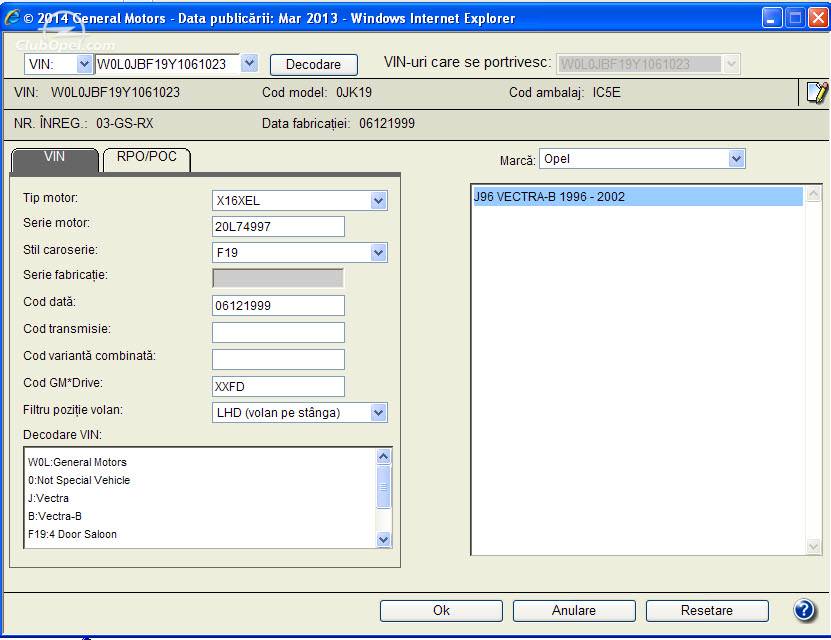Confirm with the Ok button
Viewport: 831px width, 640px height.
pyautogui.click(x=441, y=610)
